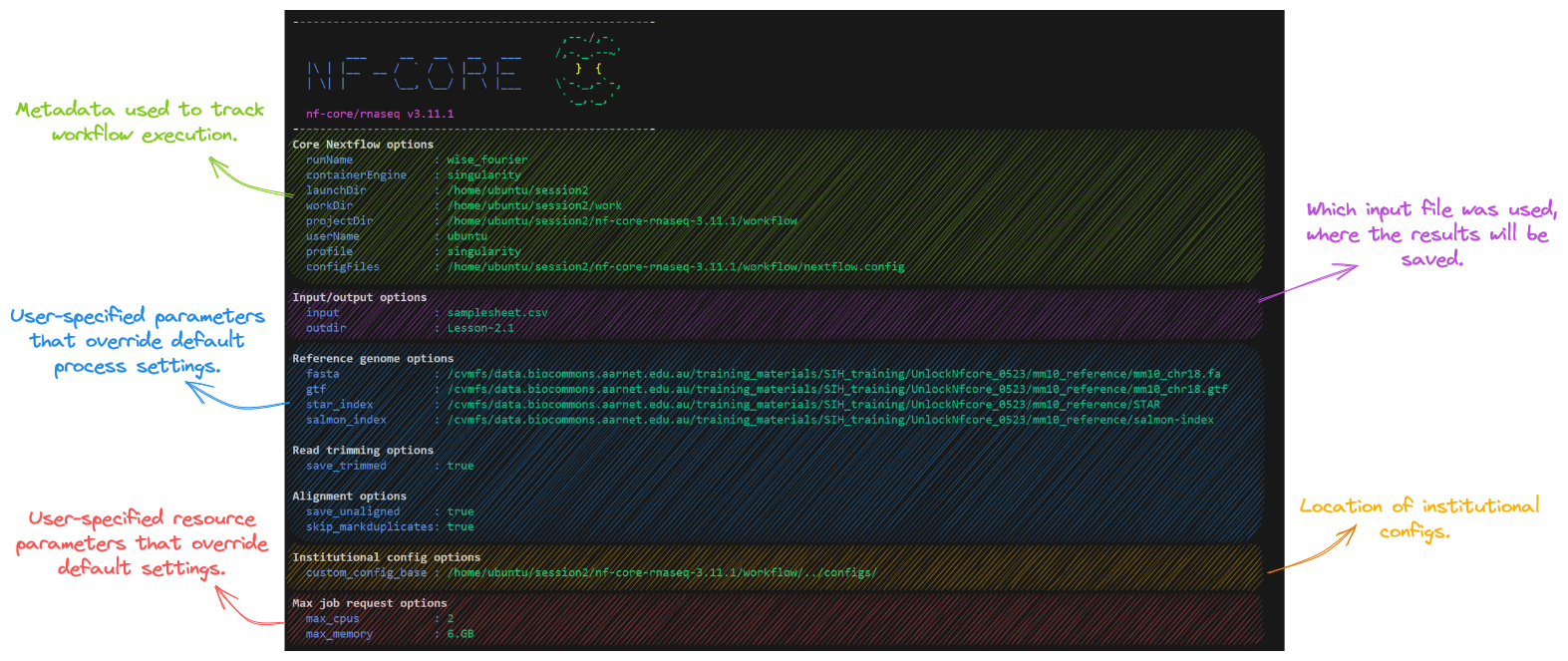Click the outdir parameter label
This screenshot has width=1568, height=661.
[326, 328]
